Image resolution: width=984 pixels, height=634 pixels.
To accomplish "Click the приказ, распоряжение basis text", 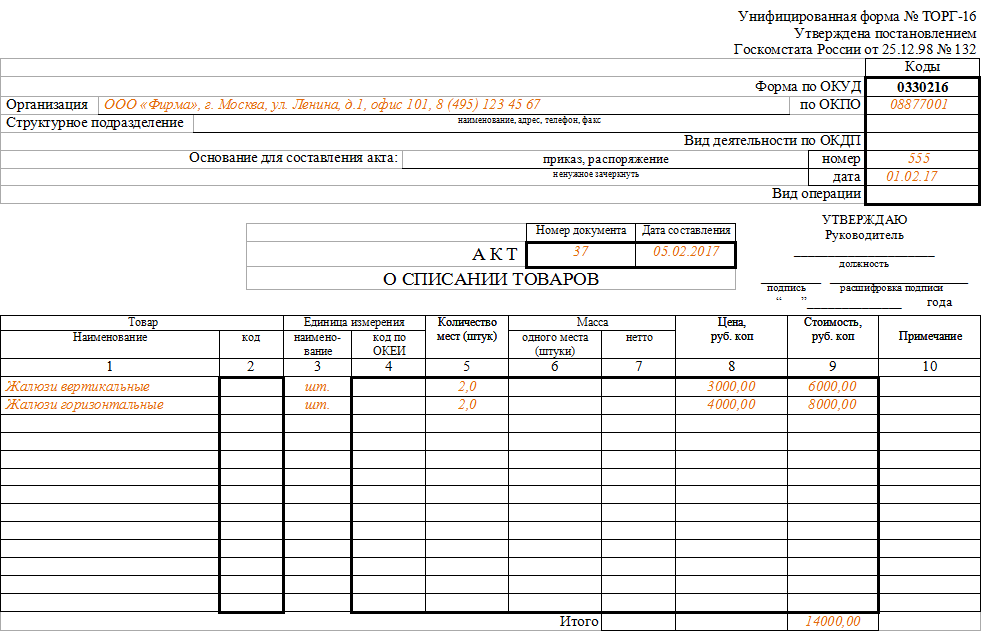I will pos(605,159).
